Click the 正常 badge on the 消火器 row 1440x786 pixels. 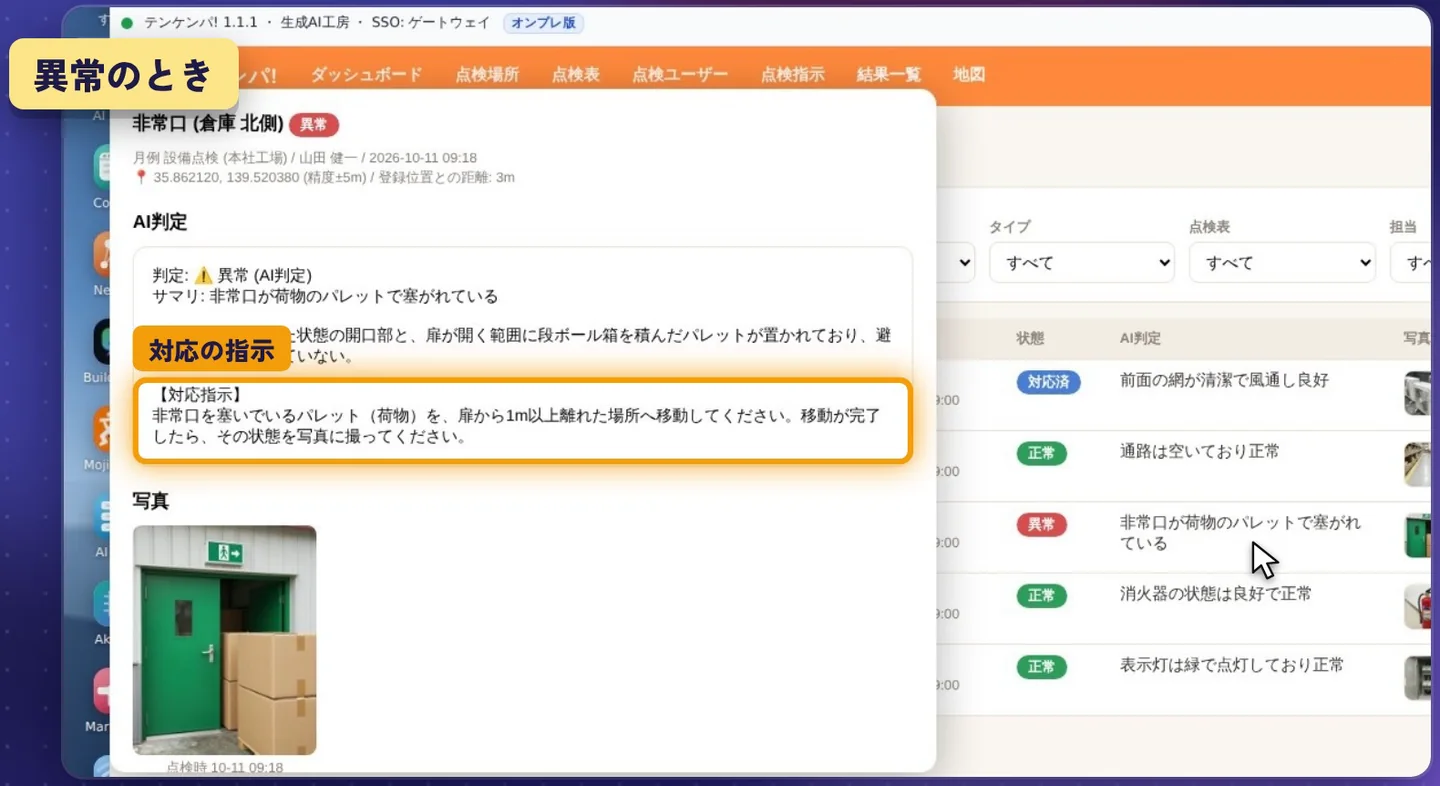(1041, 596)
